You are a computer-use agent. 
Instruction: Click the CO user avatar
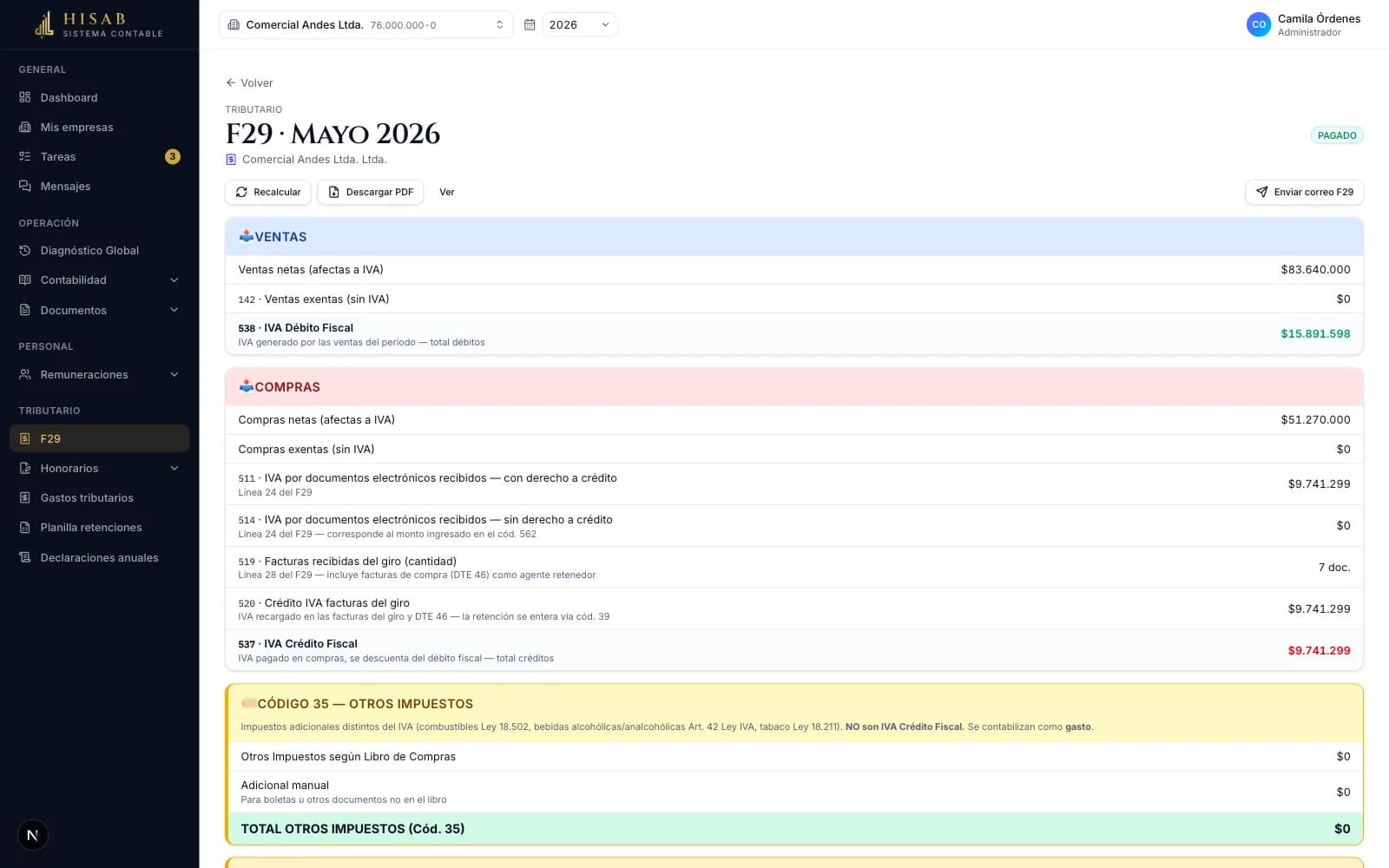click(1259, 24)
